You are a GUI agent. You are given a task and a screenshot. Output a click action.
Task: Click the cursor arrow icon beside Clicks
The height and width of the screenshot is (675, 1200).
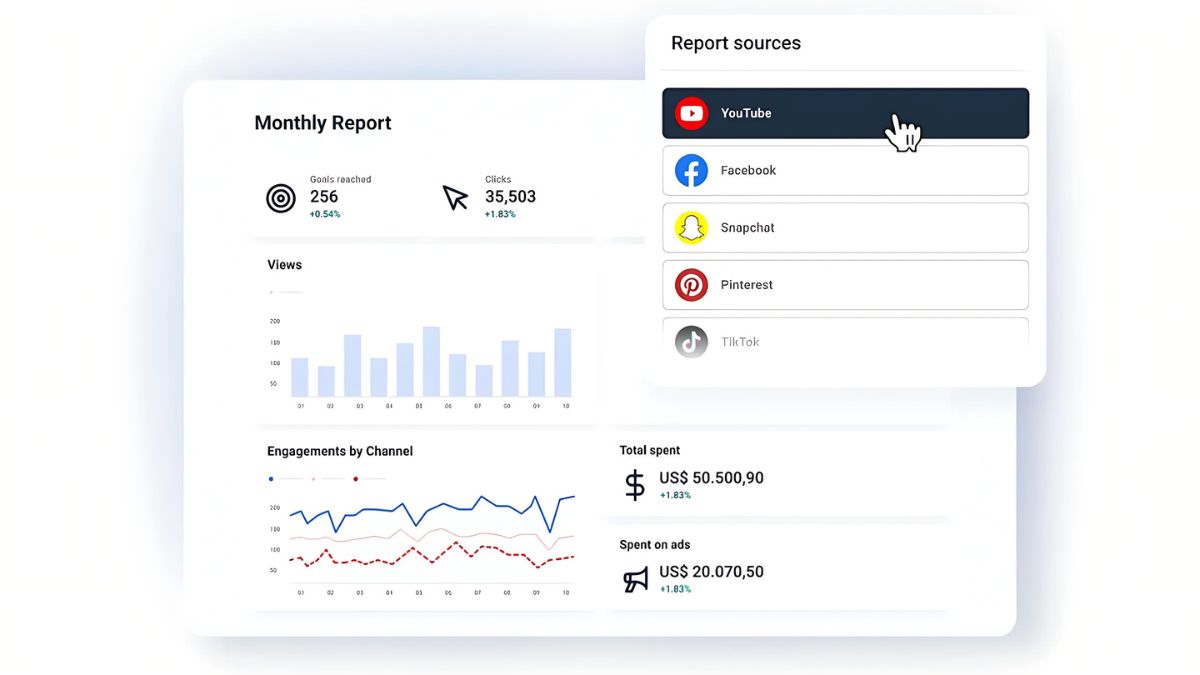coord(455,197)
